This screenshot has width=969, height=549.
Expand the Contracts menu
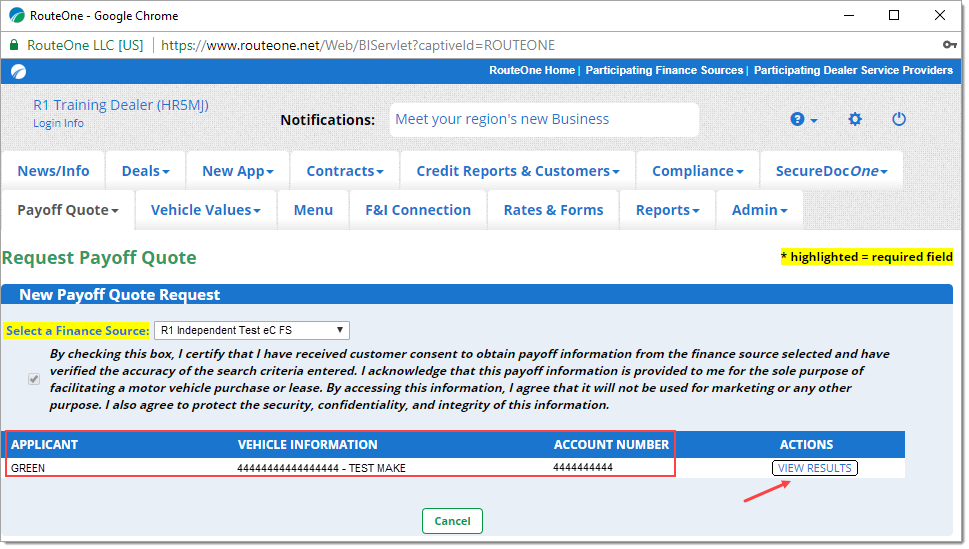click(x=345, y=171)
